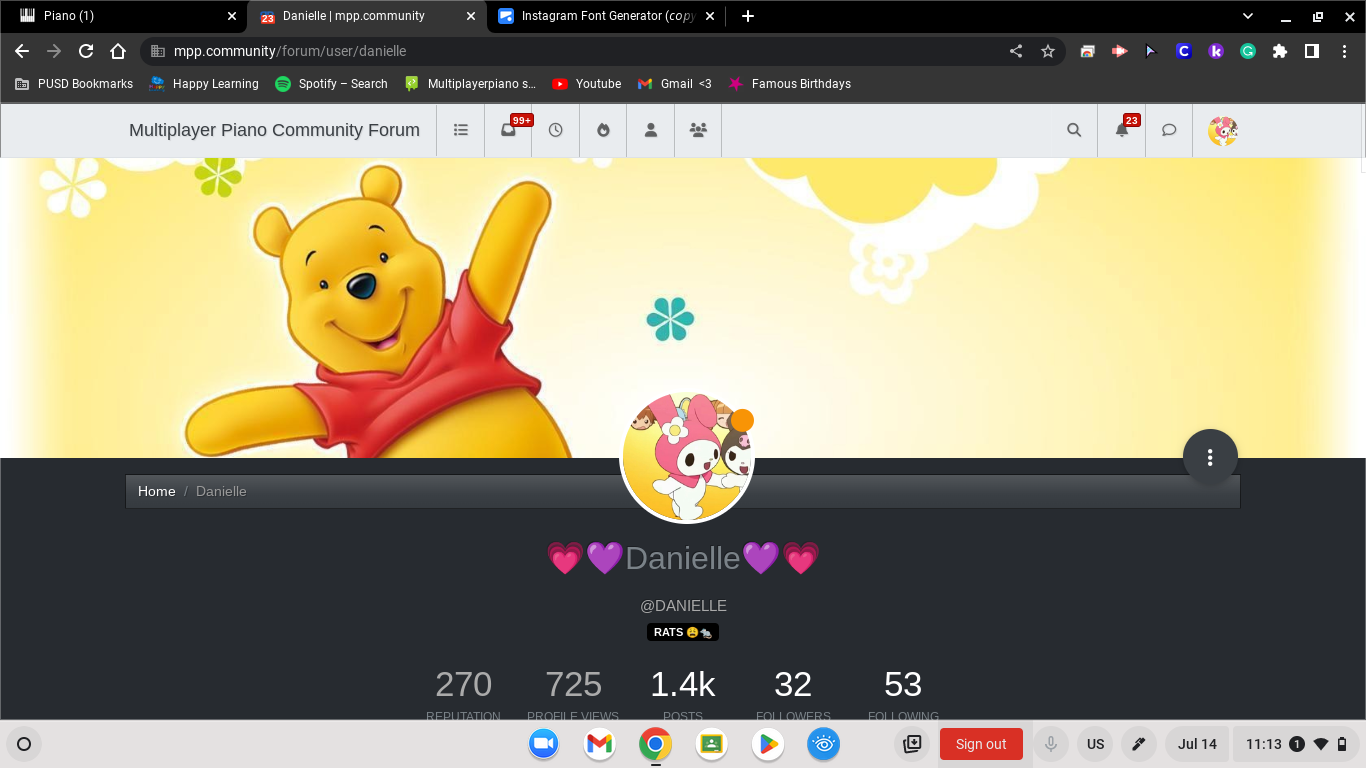Go back to the previous page

pyautogui.click(x=22, y=51)
